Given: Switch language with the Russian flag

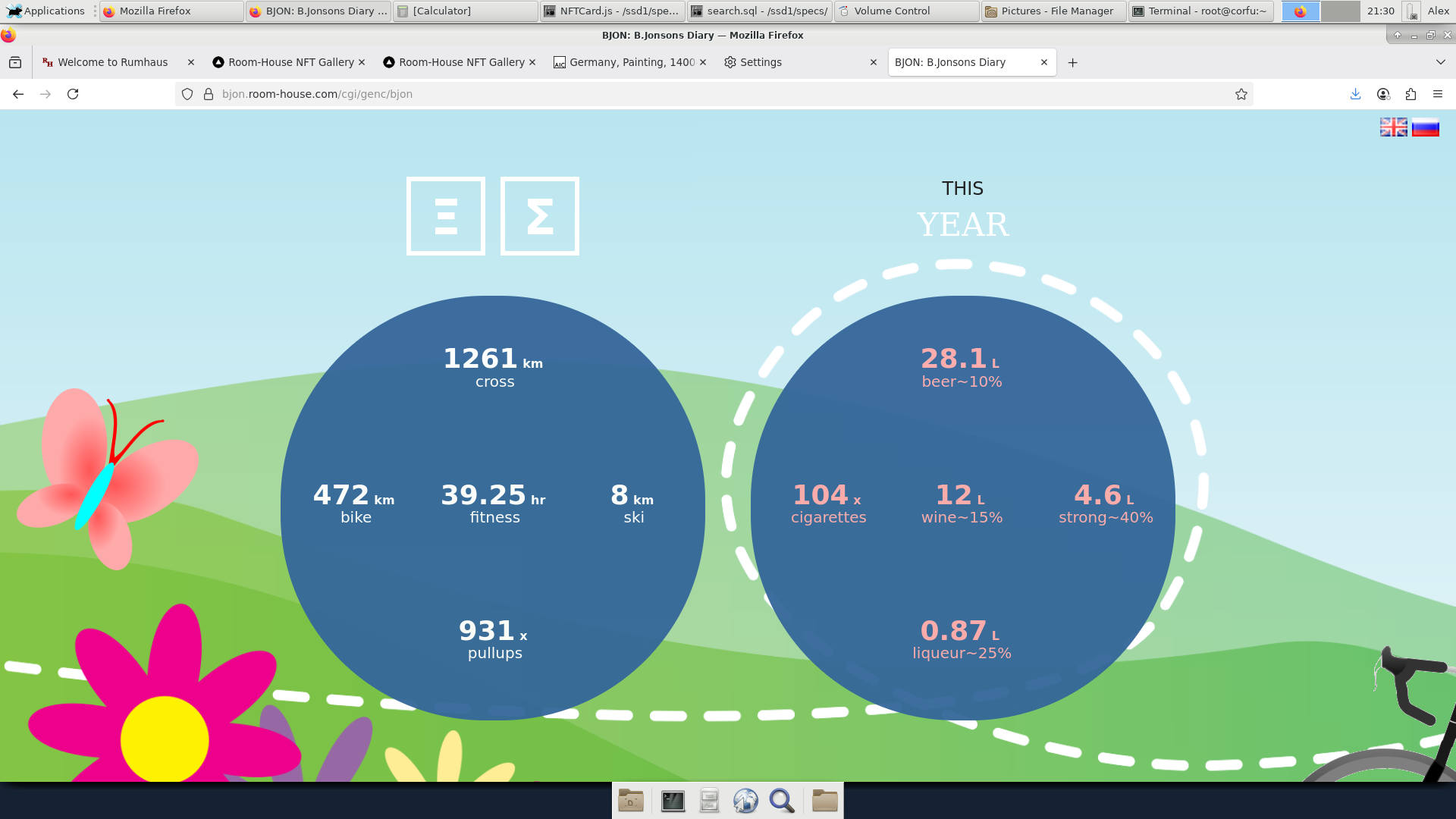Looking at the screenshot, I should coord(1425,127).
